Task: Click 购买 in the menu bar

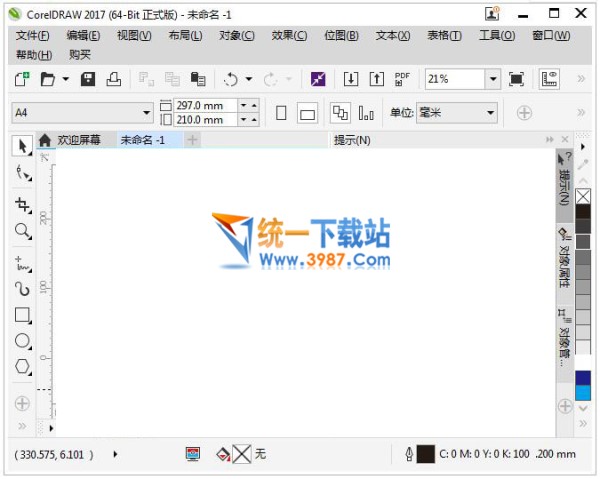Action: (80, 55)
